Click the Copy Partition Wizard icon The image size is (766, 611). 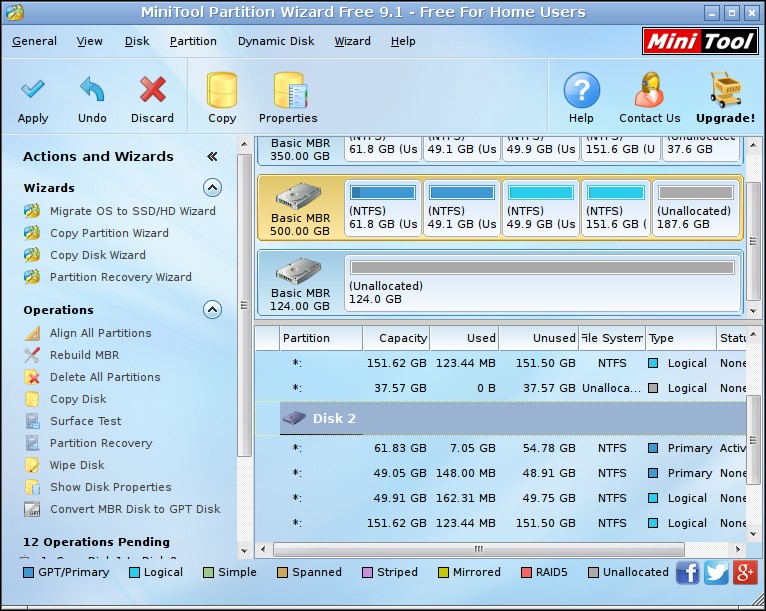tap(32, 233)
